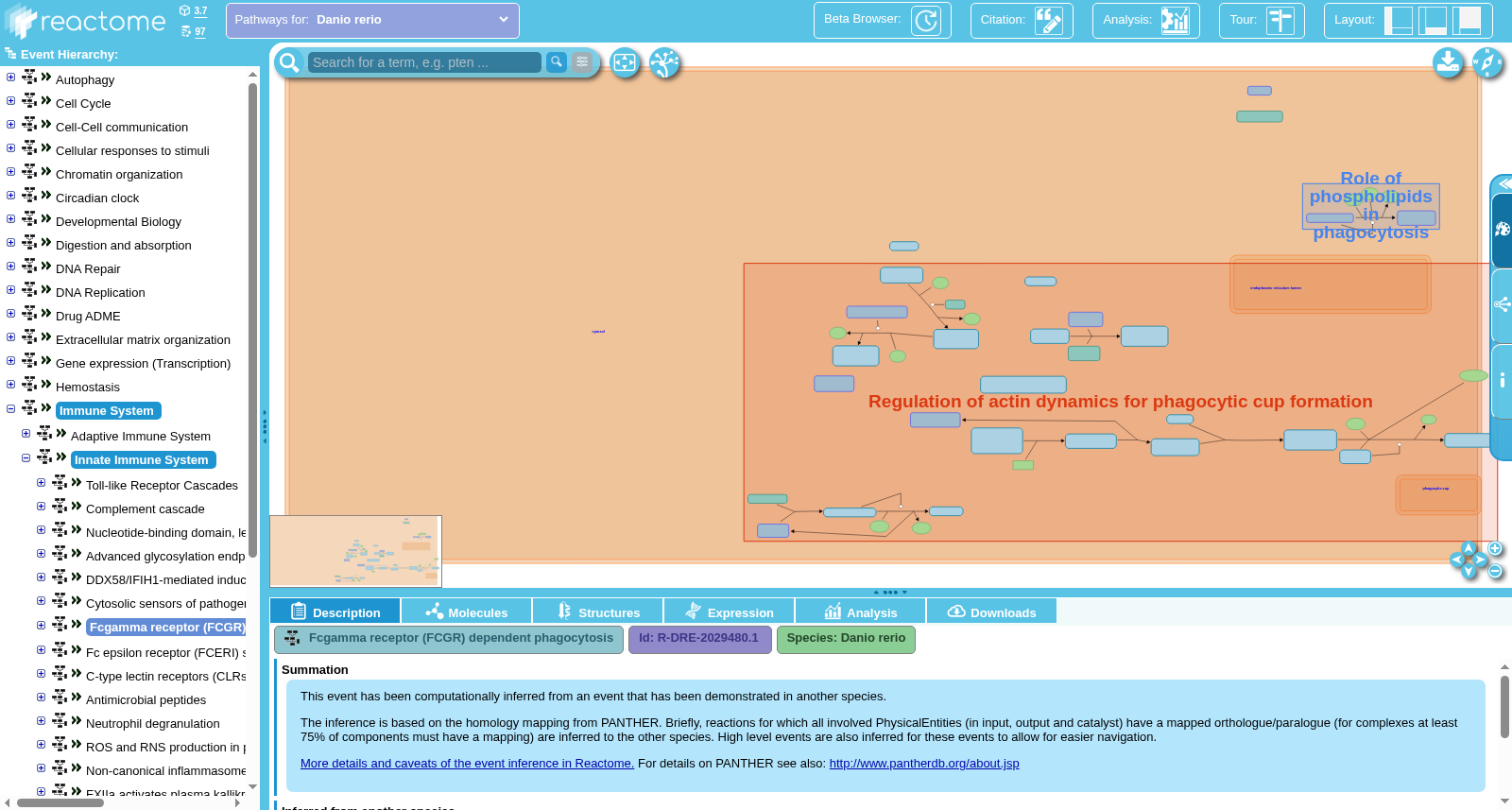Select the second layout toggle option
This screenshot has width=1512, height=810.
coord(1433,20)
